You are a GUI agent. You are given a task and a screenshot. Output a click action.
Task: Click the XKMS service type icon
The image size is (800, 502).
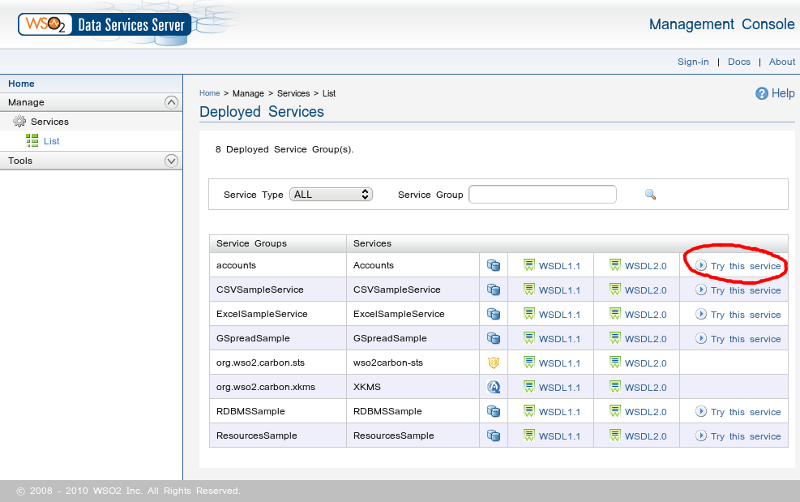[493, 387]
